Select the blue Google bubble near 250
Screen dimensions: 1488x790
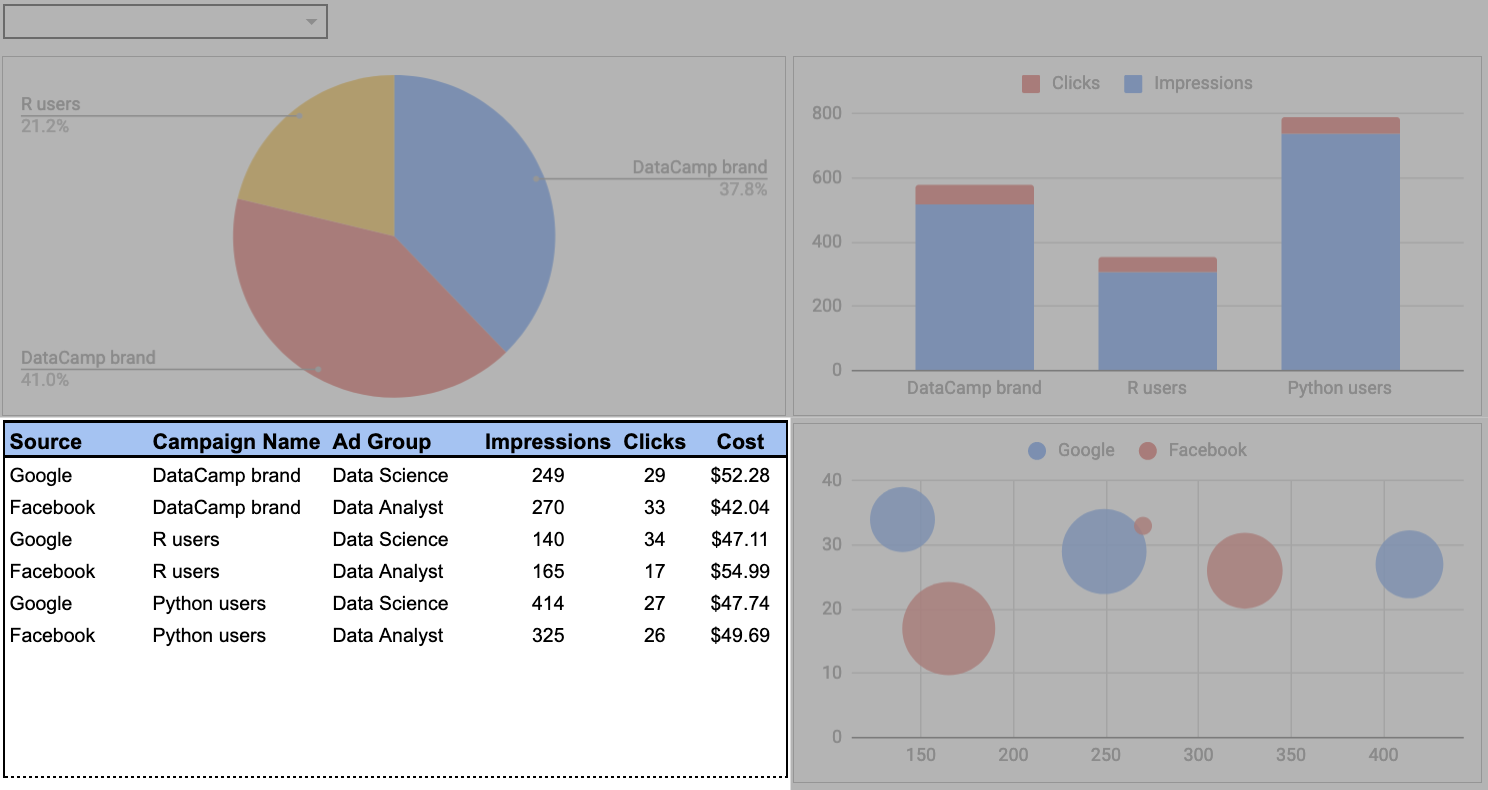1104,551
